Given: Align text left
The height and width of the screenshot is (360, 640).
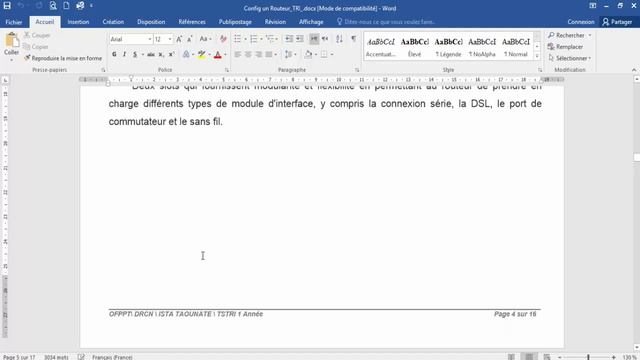Looking at the screenshot, I should coord(238,54).
